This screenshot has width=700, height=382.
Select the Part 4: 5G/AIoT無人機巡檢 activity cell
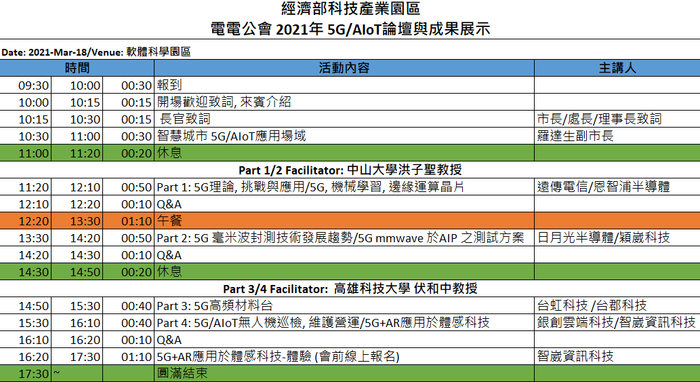point(344,323)
